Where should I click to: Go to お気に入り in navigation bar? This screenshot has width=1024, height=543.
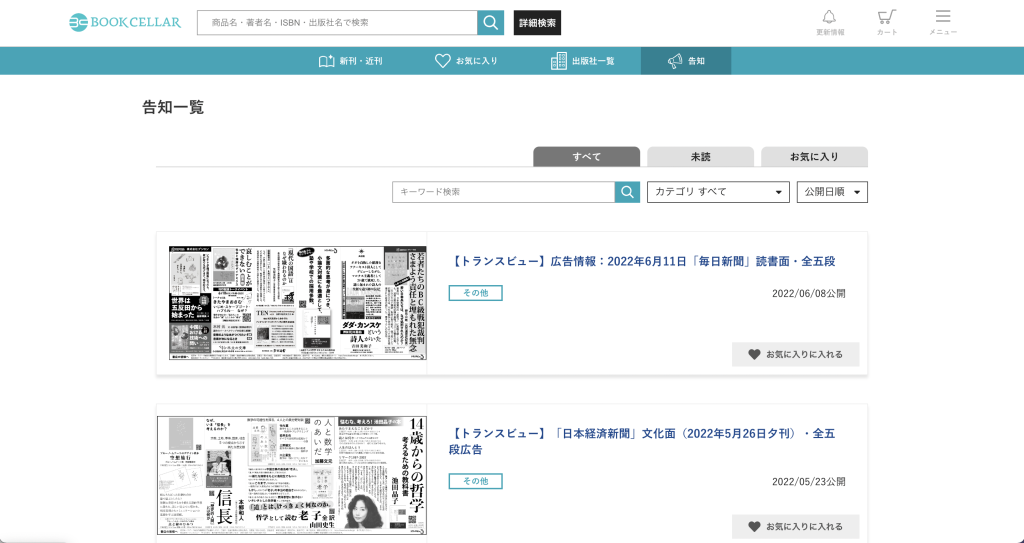tap(466, 61)
